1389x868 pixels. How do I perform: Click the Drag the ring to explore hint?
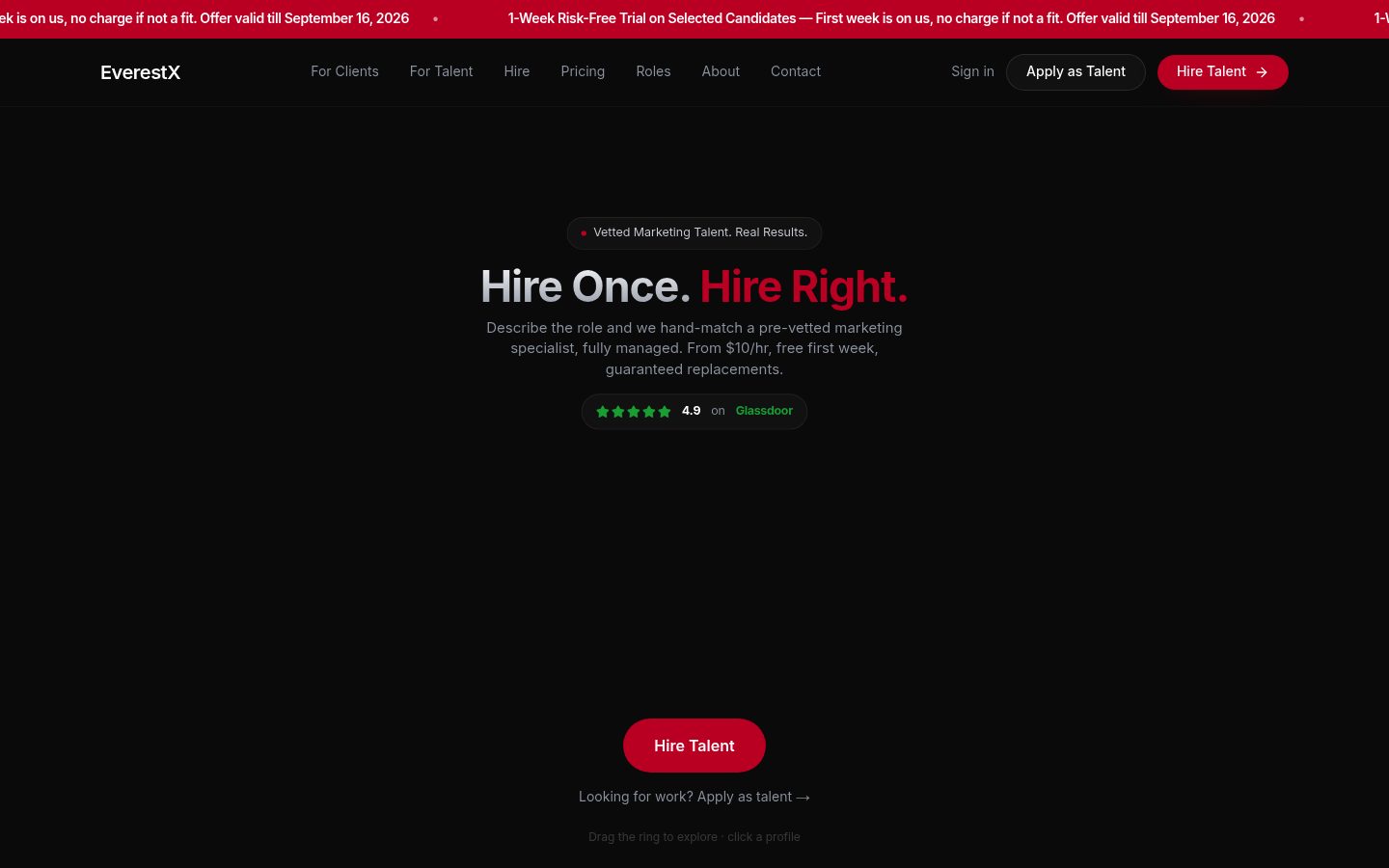pos(694,837)
